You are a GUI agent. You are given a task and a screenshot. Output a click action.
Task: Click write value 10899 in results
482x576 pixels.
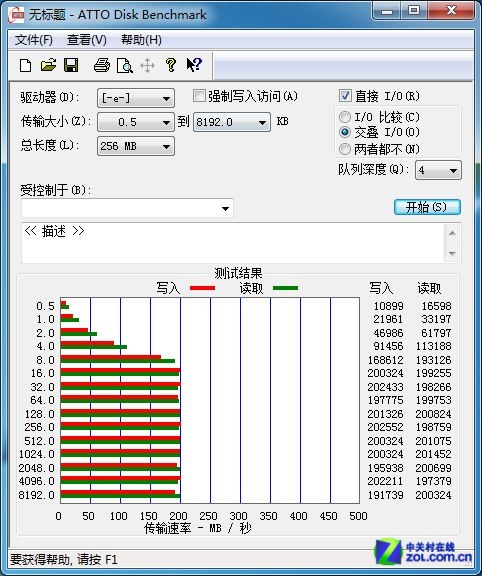tap(388, 306)
